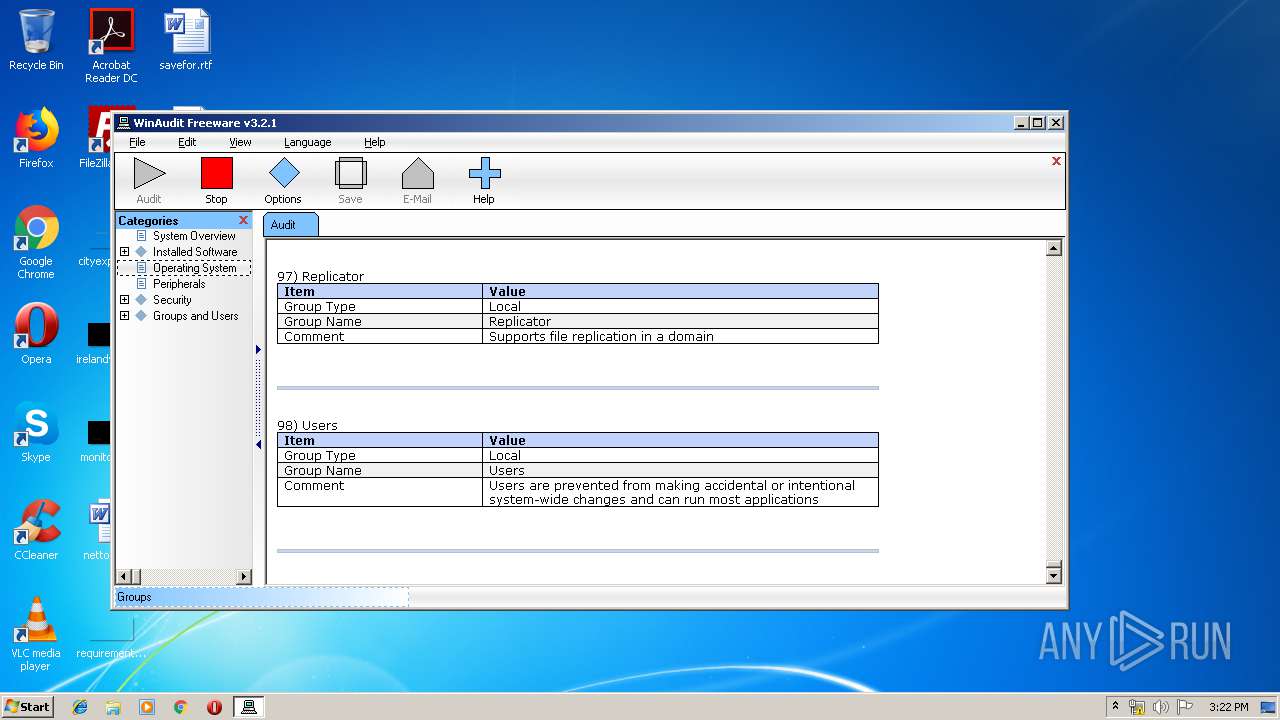
Task: Expand the Groups and Users node
Action: (x=124, y=316)
